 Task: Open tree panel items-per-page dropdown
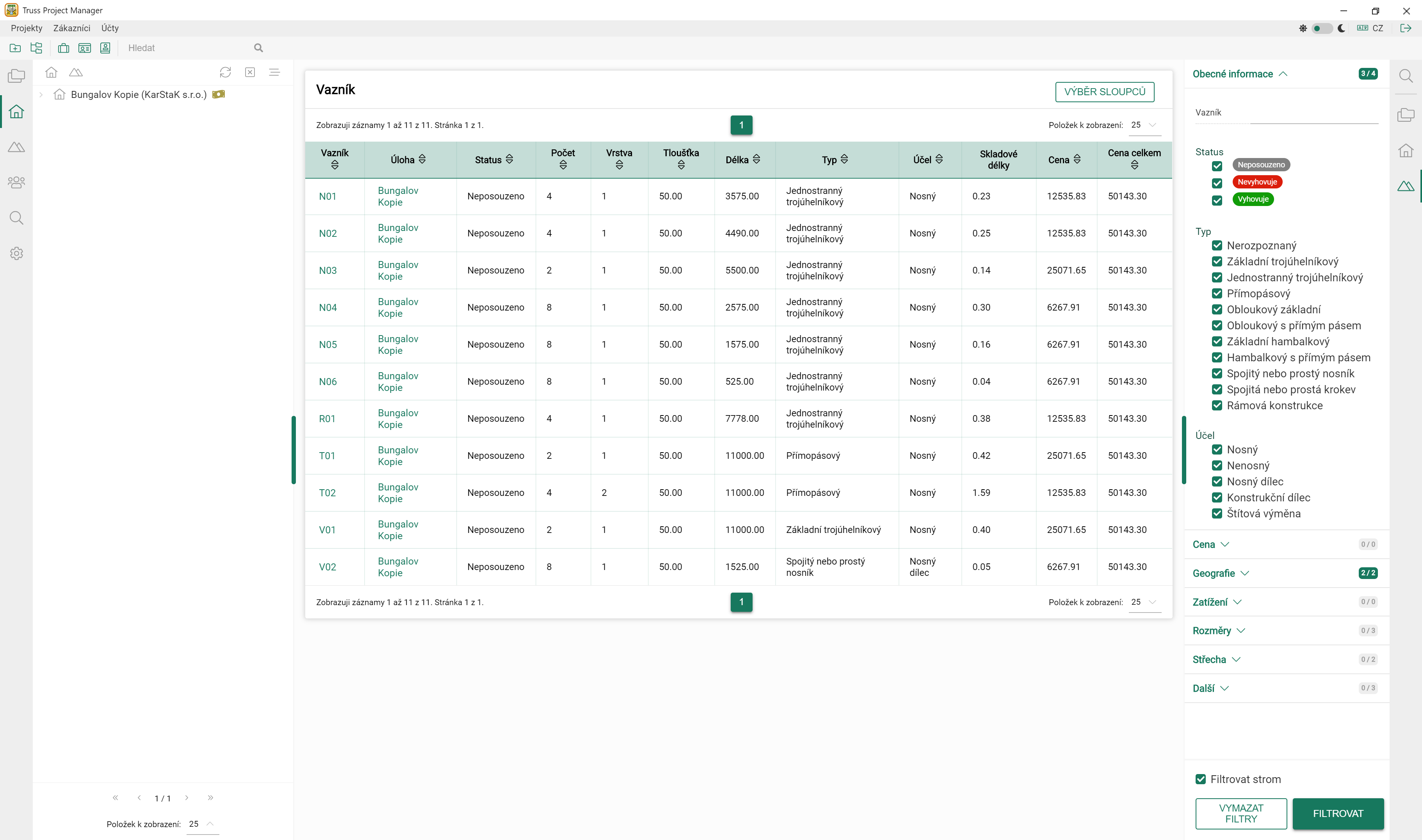tap(203, 824)
